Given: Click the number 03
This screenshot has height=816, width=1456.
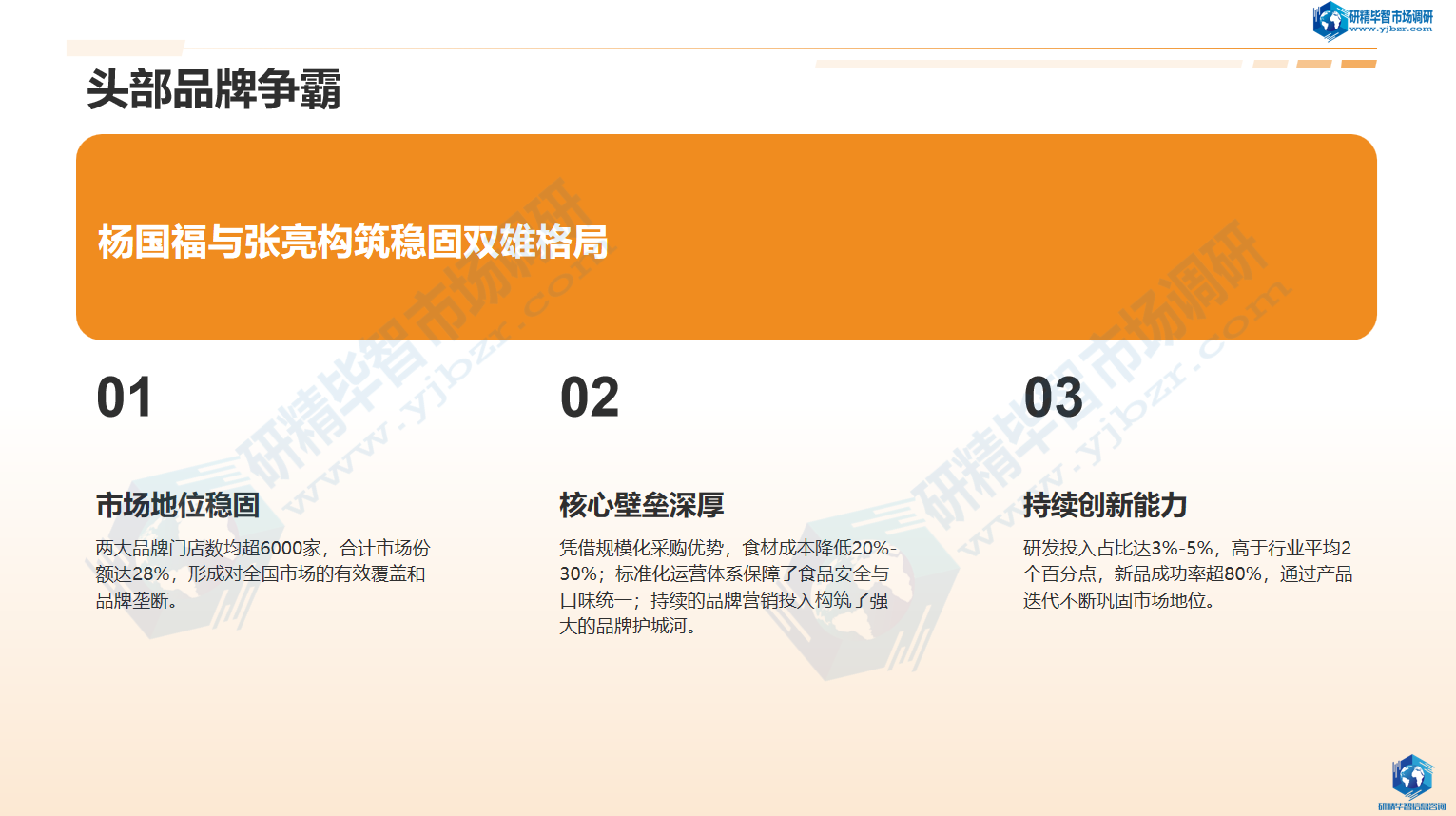Looking at the screenshot, I should 1054,398.
